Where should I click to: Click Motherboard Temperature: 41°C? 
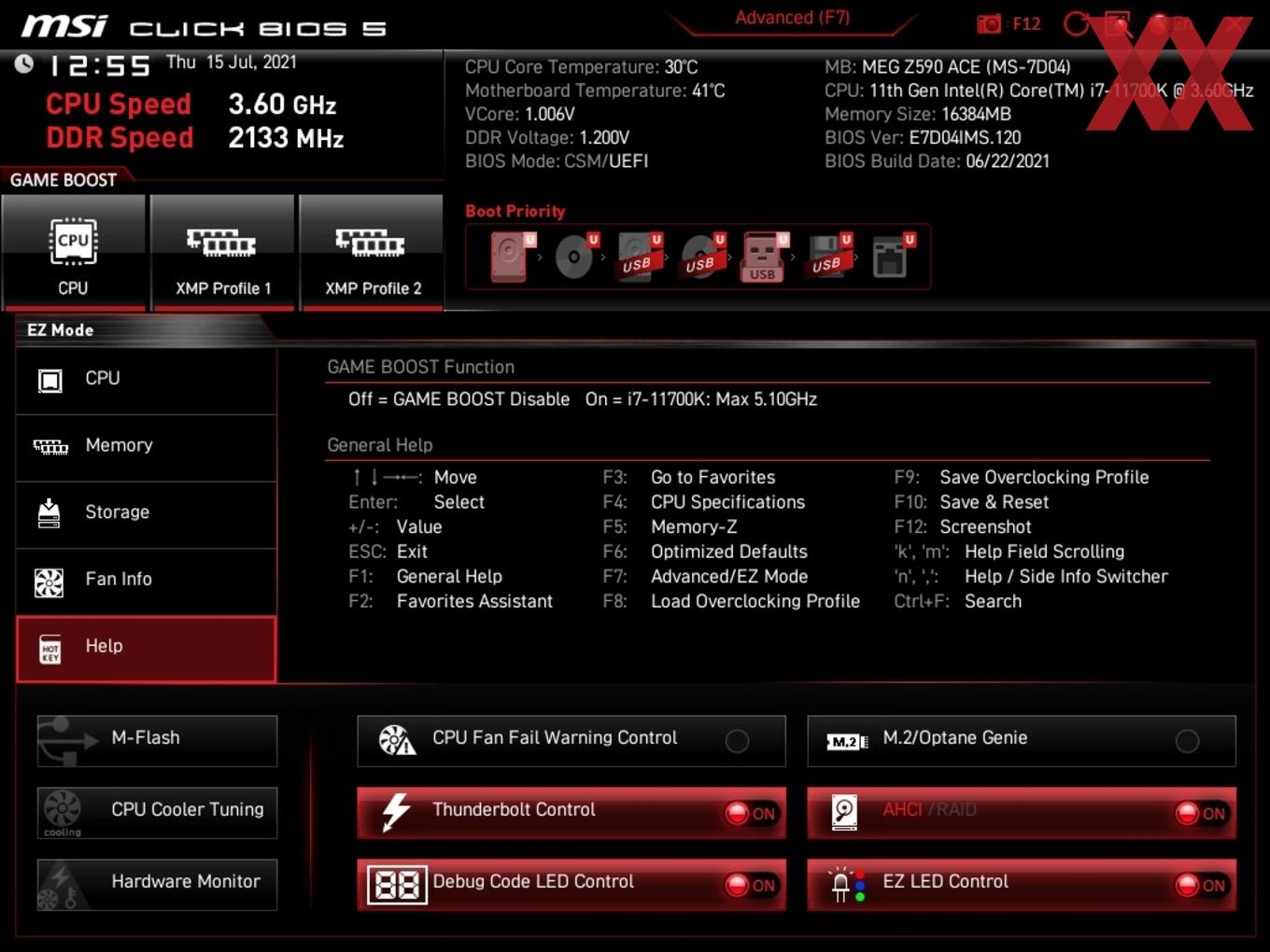point(595,91)
